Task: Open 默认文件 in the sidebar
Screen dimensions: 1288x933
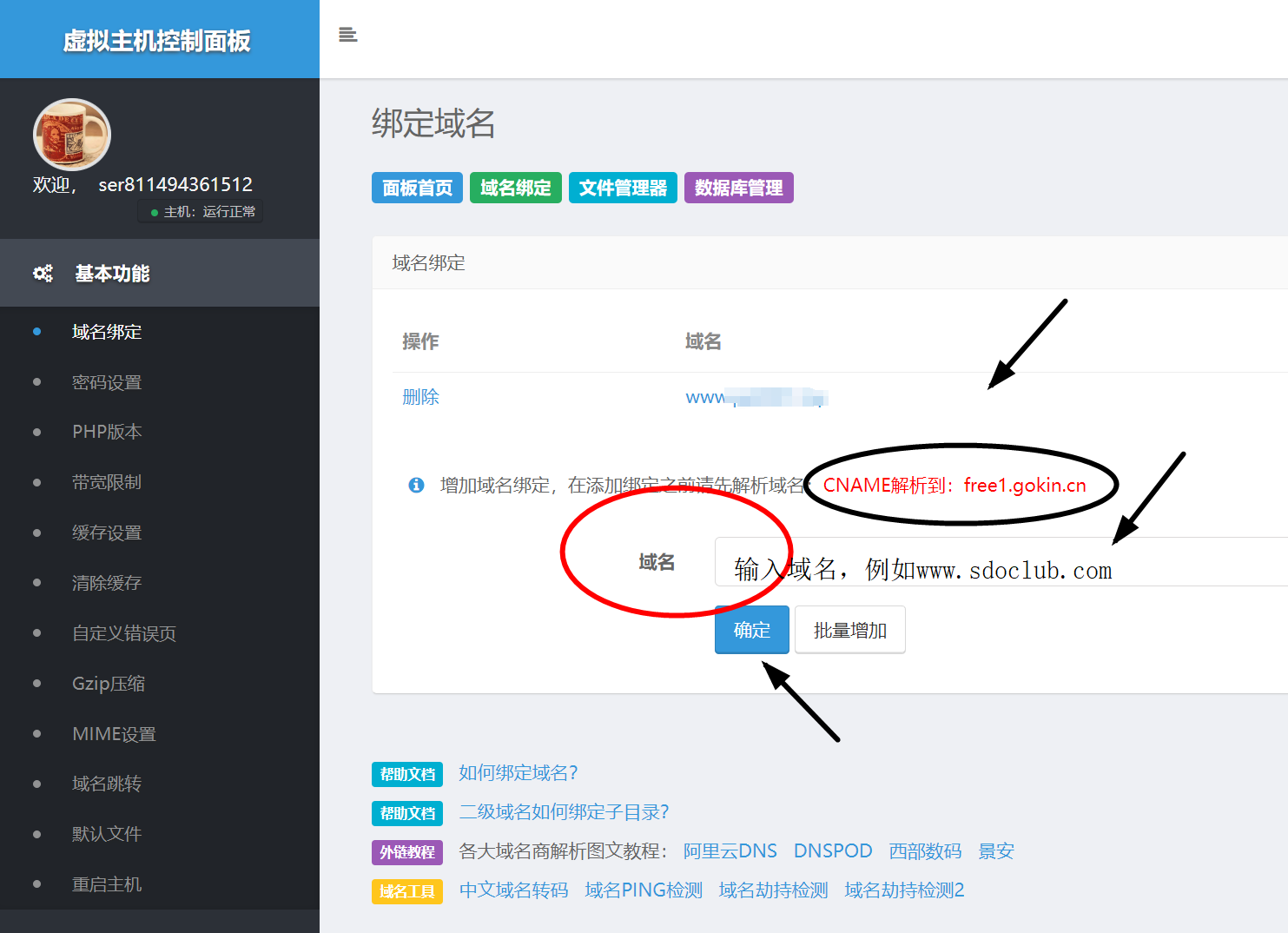Action: 107,834
